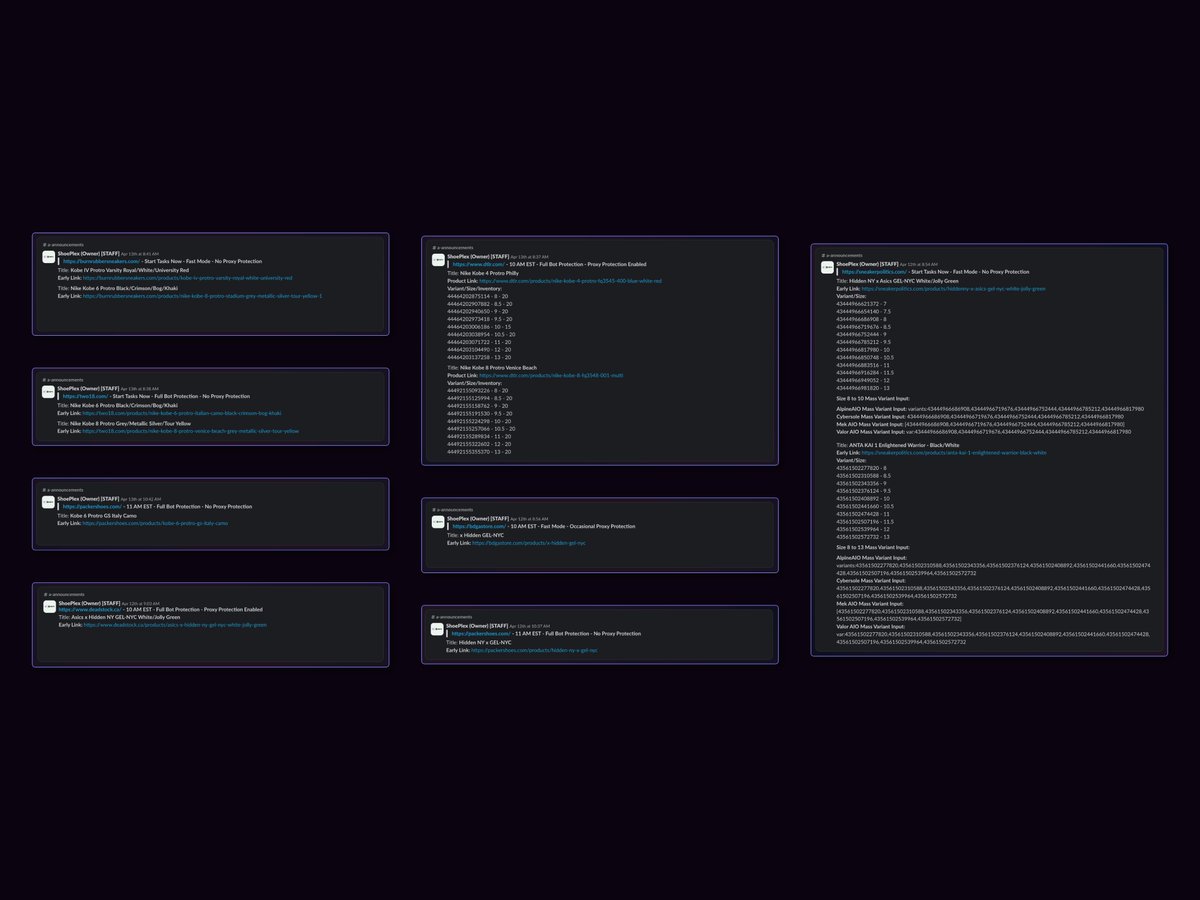Open anta-kai-1-enlightened-warrior early link

[954, 453]
